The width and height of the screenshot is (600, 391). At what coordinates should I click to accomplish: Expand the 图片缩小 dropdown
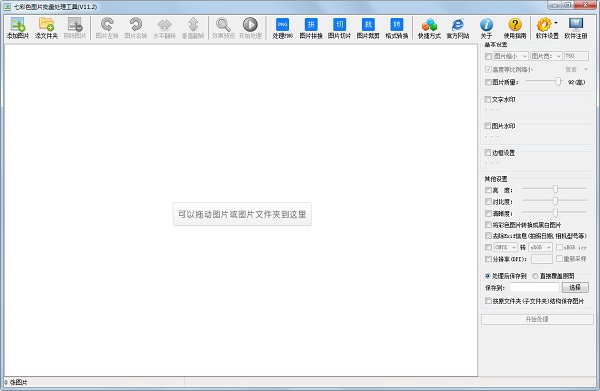click(510, 56)
